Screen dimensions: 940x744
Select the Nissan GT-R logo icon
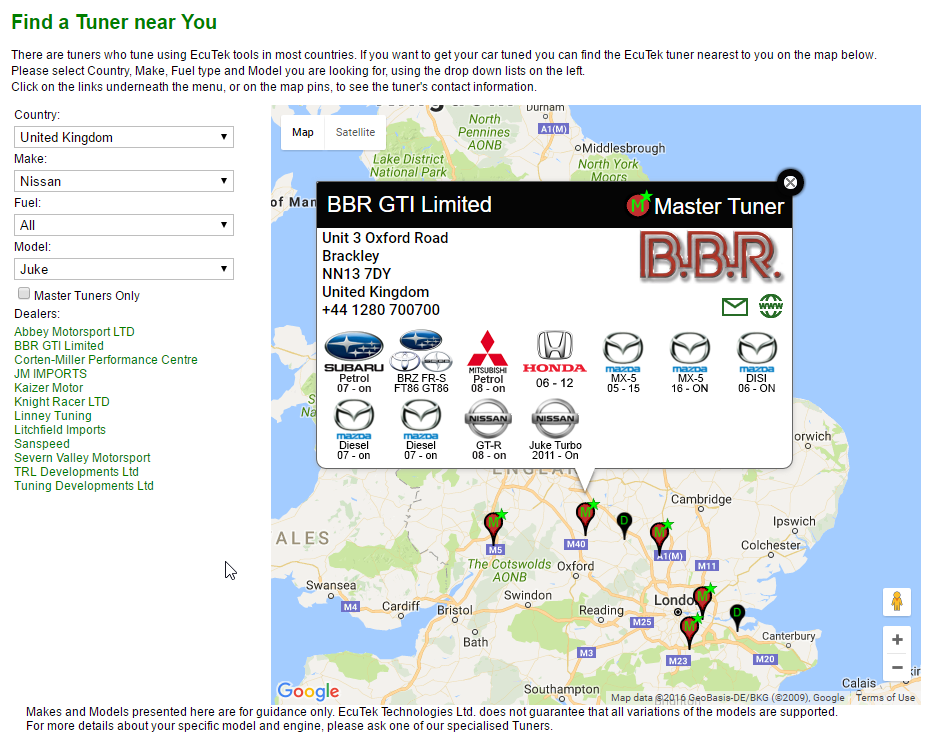pyautogui.click(x=488, y=419)
